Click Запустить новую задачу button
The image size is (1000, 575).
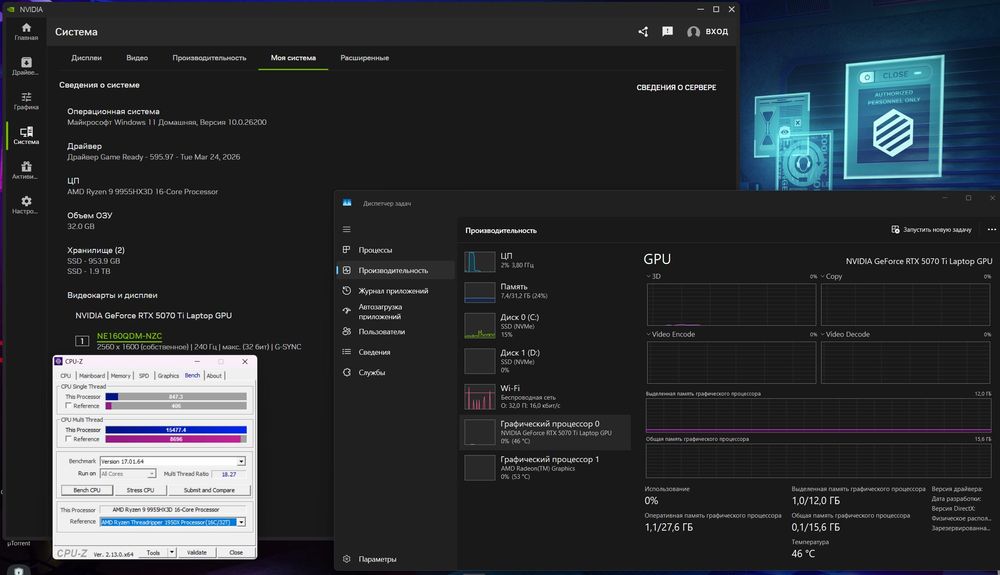(x=931, y=229)
